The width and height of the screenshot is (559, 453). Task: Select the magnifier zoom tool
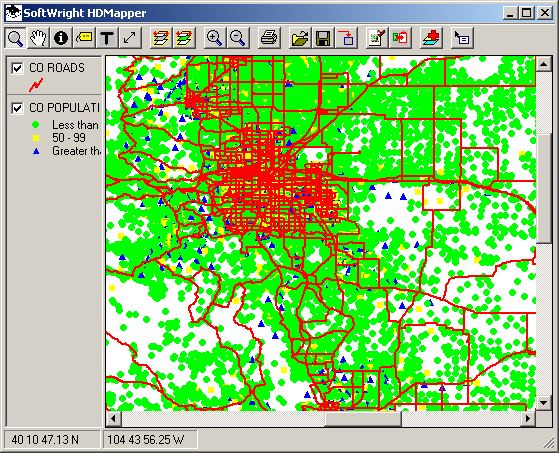coord(15,38)
